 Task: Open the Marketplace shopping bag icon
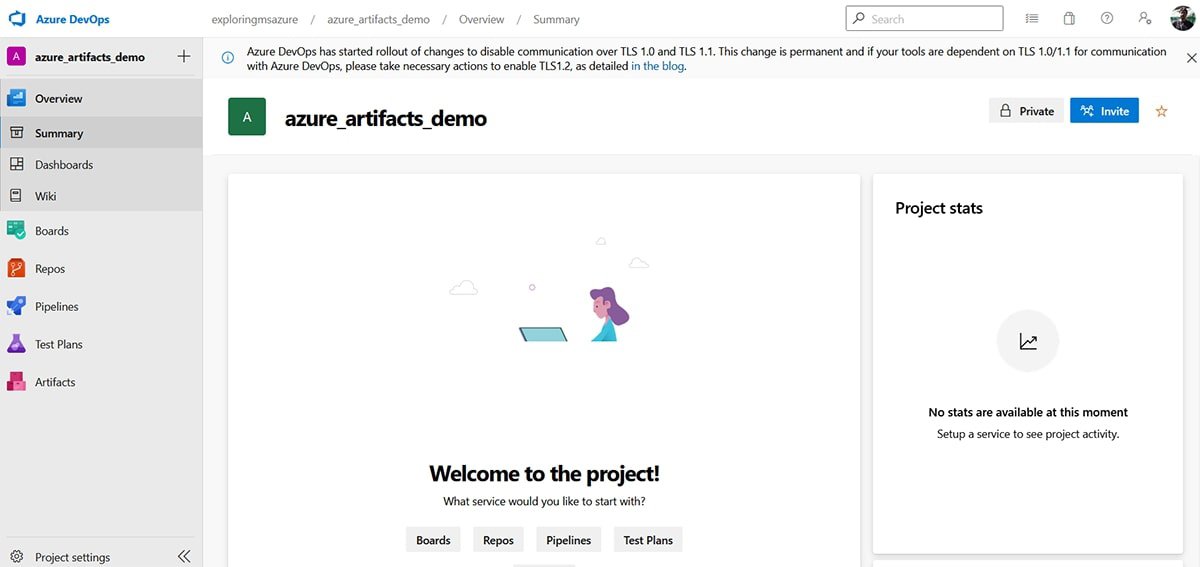[x=1069, y=19]
